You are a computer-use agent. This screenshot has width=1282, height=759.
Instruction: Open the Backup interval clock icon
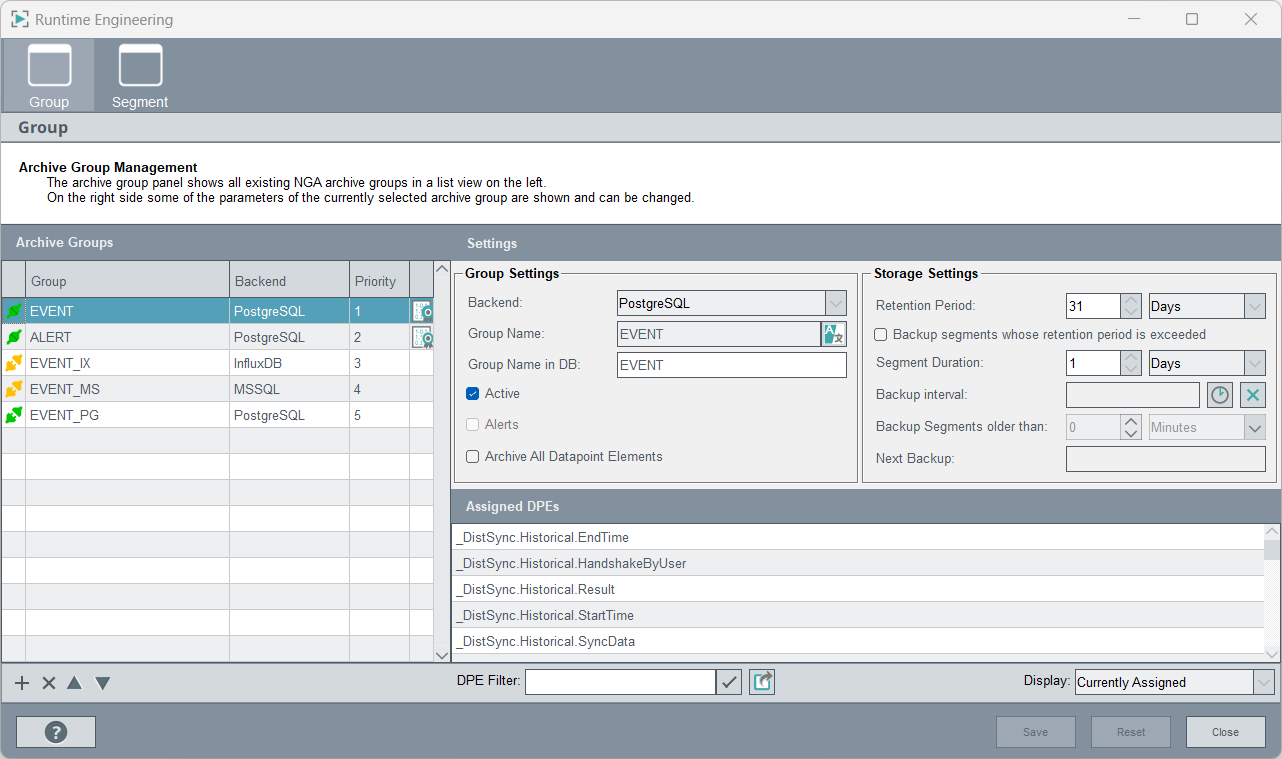click(x=1219, y=395)
